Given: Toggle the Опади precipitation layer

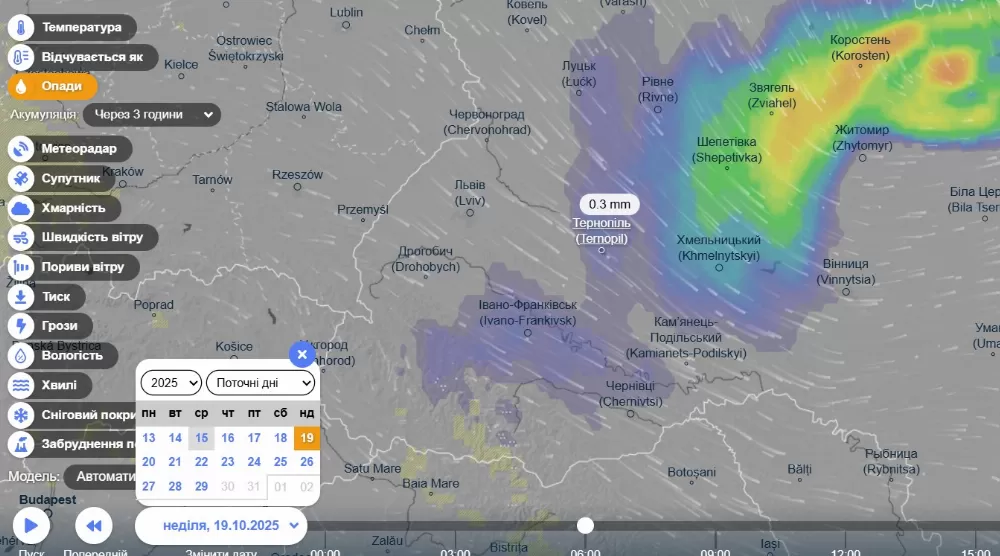Looking at the screenshot, I should [x=21, y=86].
